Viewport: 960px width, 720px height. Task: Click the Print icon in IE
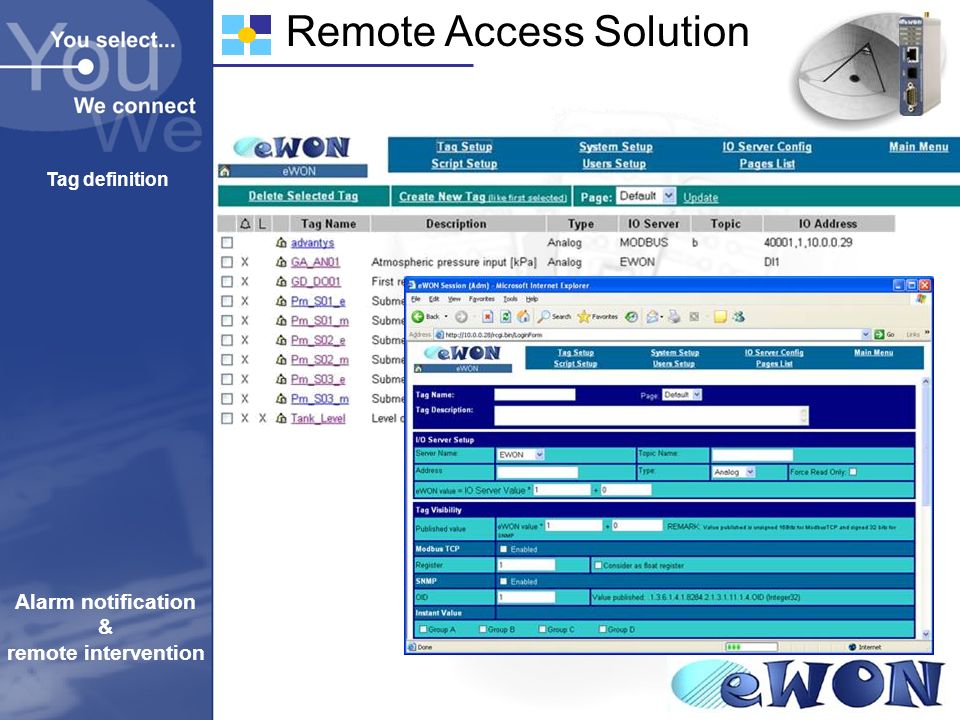coord(674,317)
